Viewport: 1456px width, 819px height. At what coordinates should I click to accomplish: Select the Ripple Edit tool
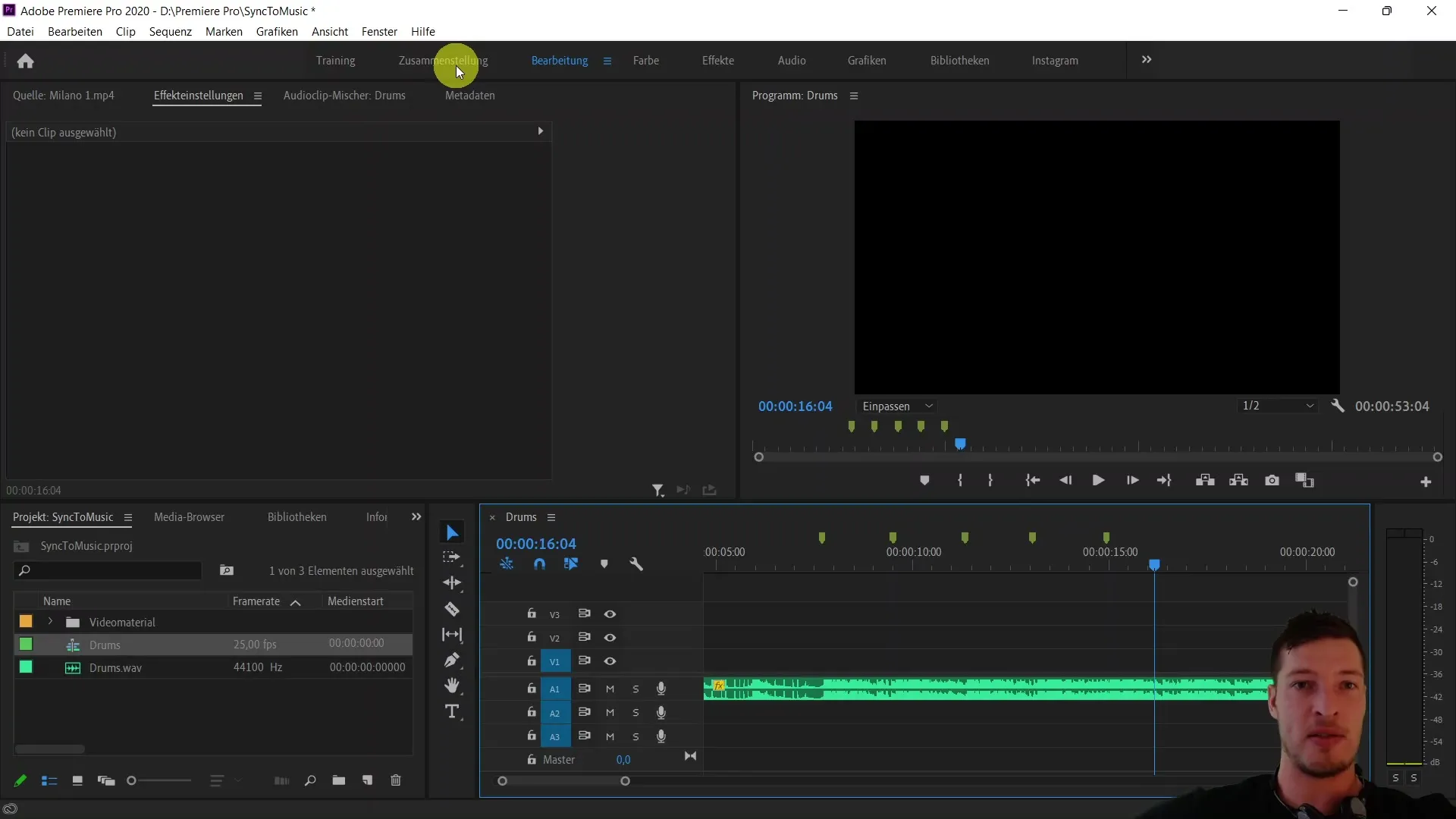[452, 583]
